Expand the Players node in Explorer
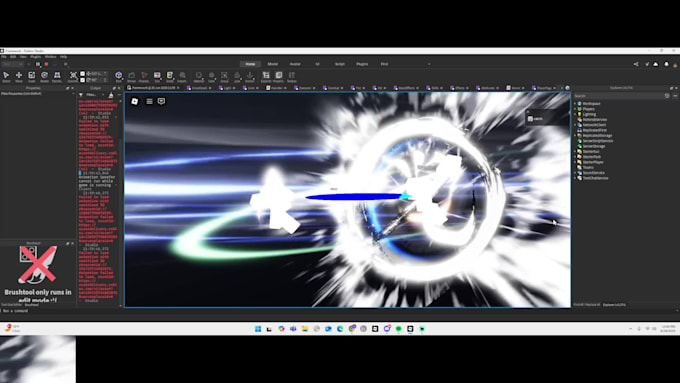The image size is (680, 383). coord(575,109)
